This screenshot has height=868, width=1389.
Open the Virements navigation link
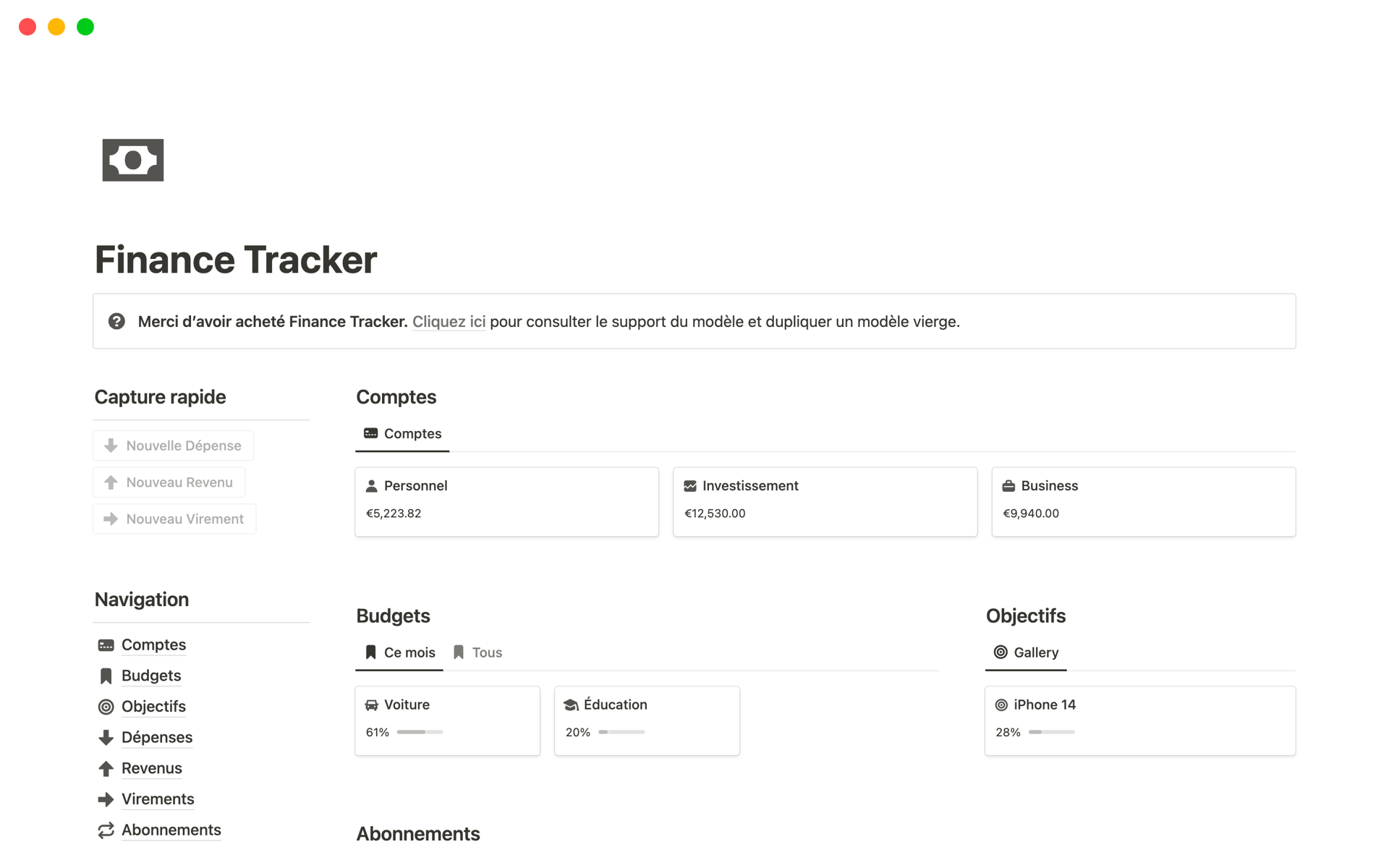point(158,799)
